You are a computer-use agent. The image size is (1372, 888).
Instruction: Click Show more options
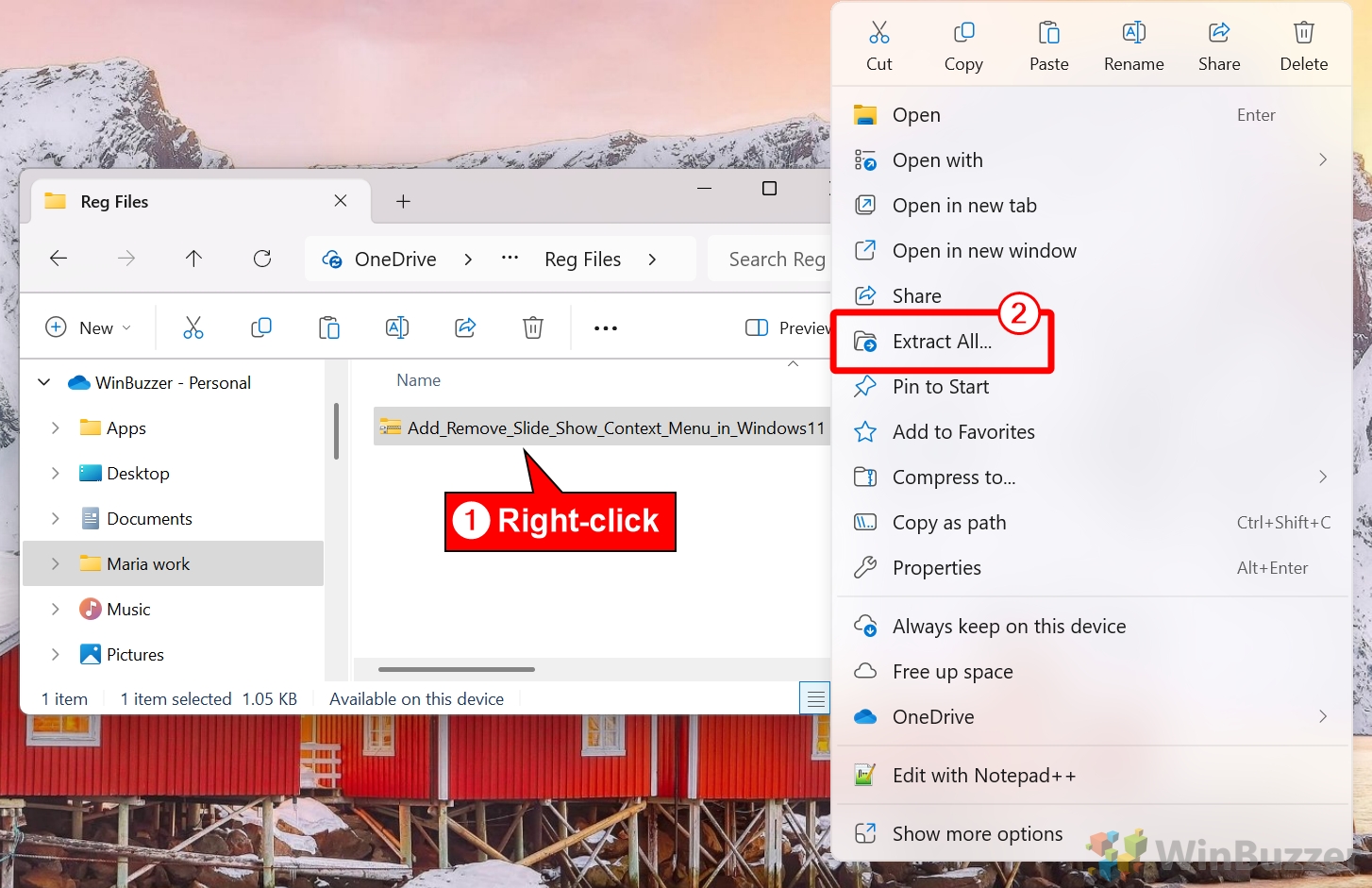[978, 833]
